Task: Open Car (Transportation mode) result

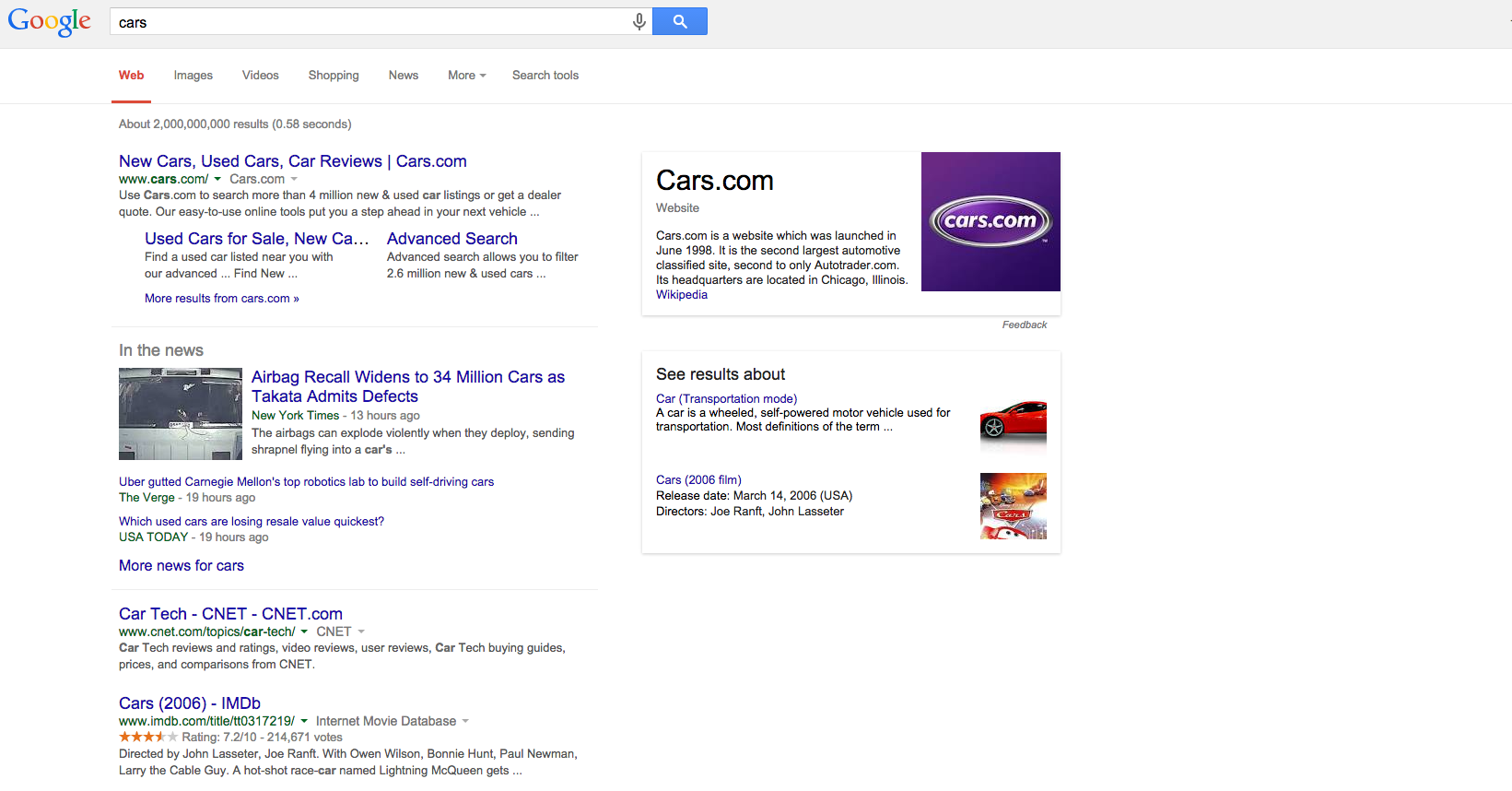Action: pos(726,399)
